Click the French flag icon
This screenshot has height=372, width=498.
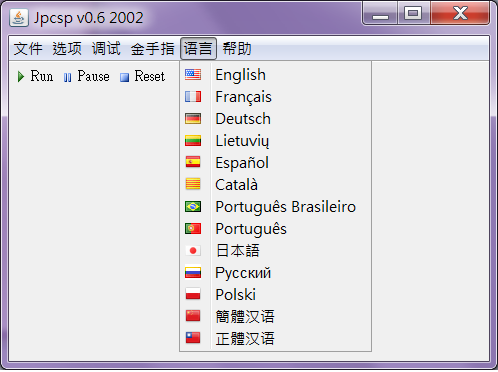coord(193,97)
